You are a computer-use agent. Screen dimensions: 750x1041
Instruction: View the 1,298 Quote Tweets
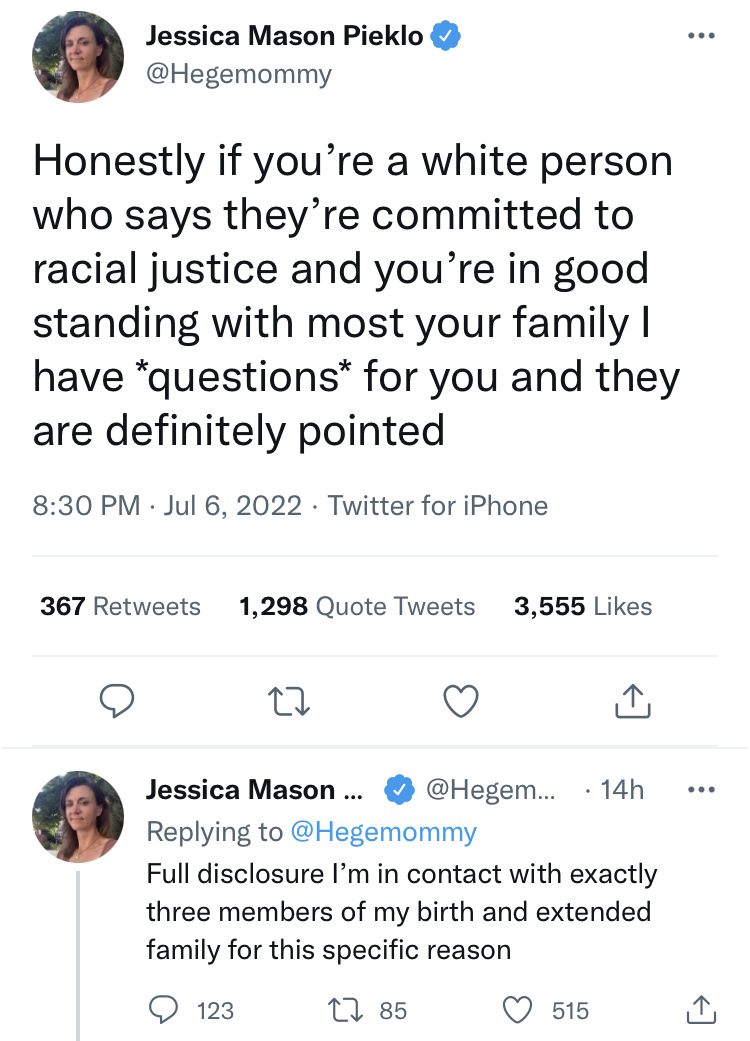(357, 606)
